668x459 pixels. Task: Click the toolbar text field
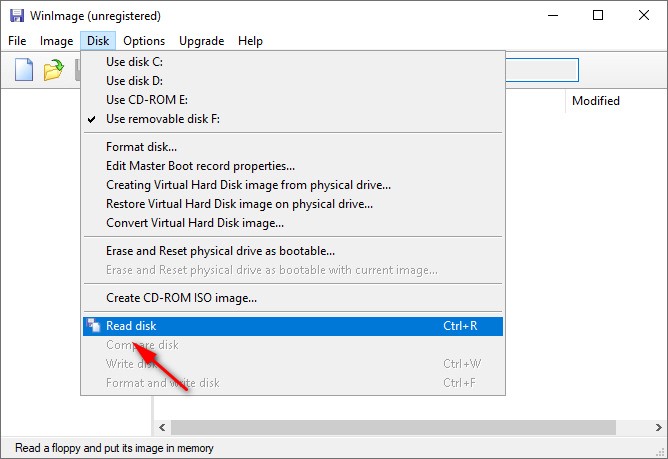(x=542, y=70)
